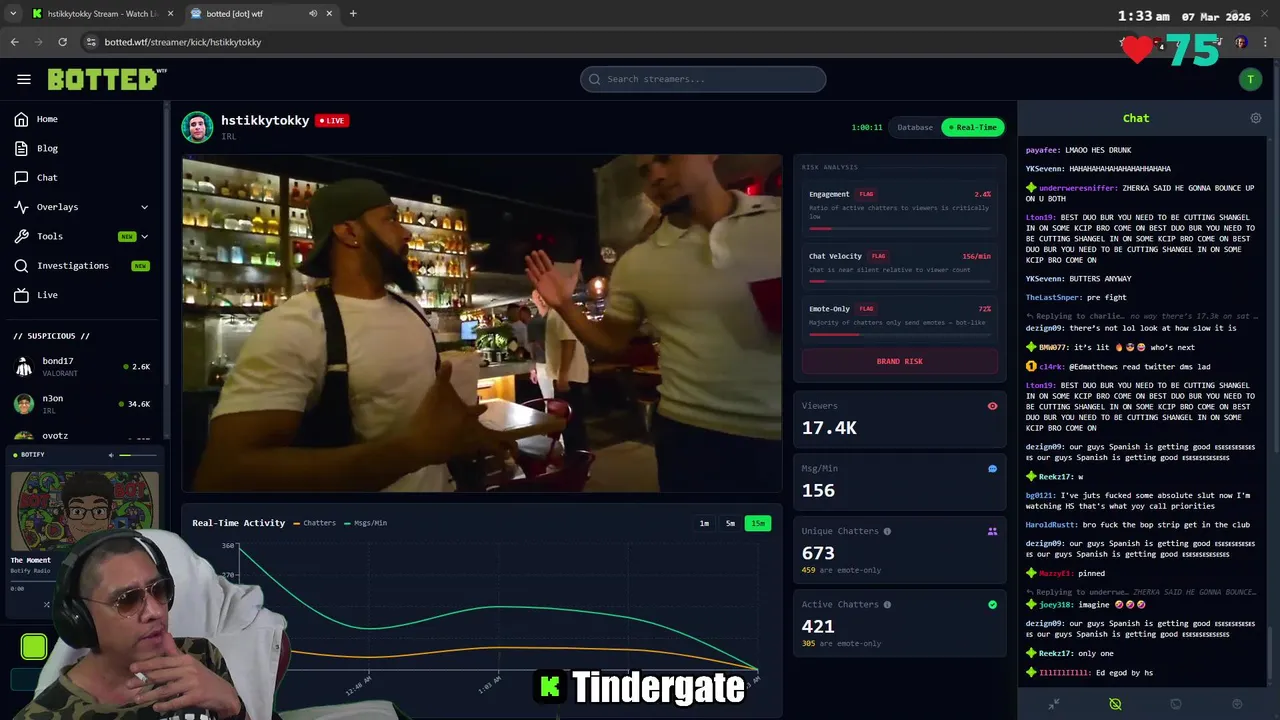
Task: Toggle the Msgs/Min series in the chart legend
Action: coord(365,523)
